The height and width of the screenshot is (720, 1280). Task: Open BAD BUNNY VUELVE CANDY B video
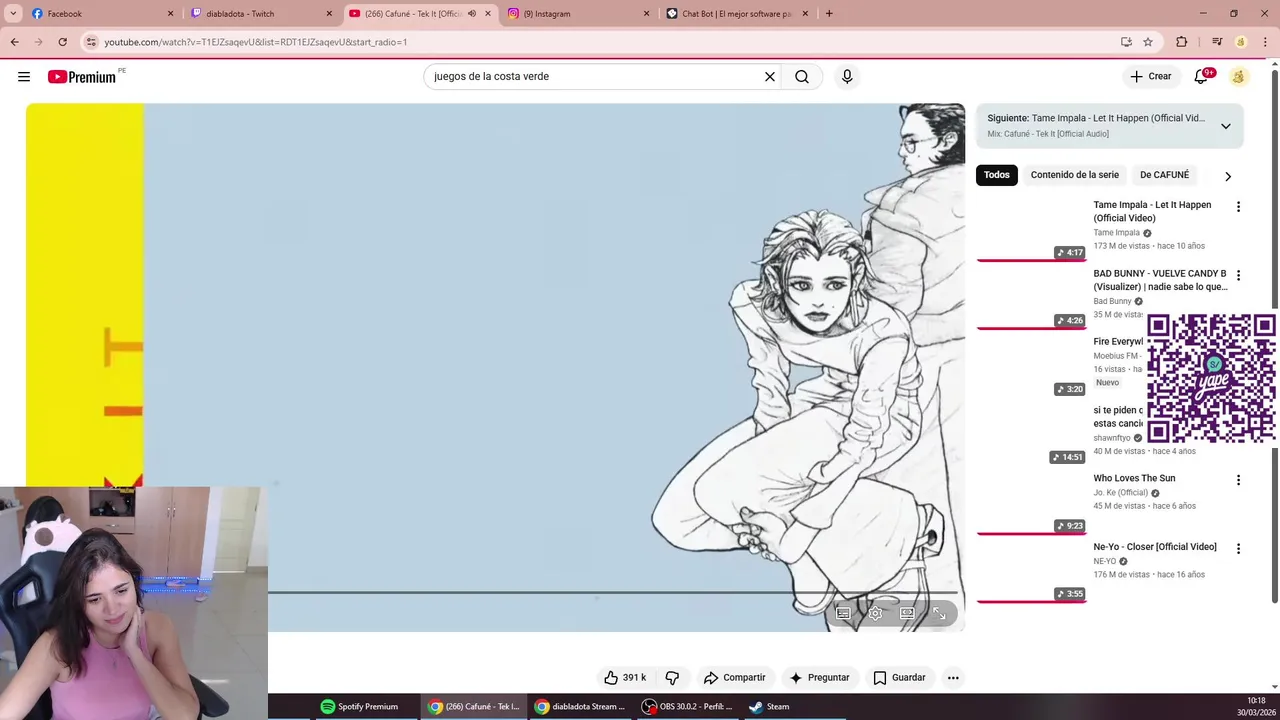[x=1160, y=280]
